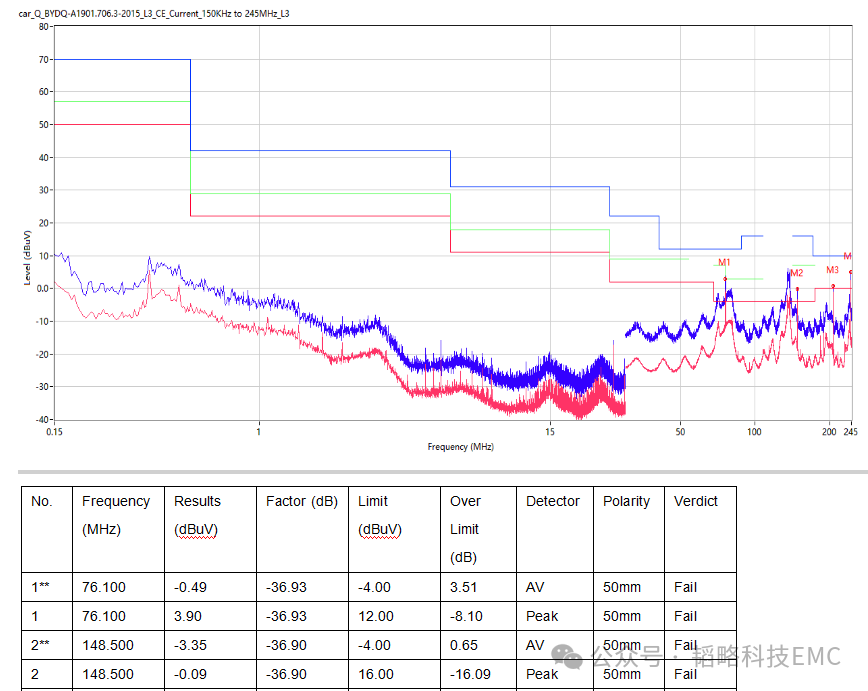The image size is (868, 691).
Task: Select the No. column header cell
Action: pos(41,501)
